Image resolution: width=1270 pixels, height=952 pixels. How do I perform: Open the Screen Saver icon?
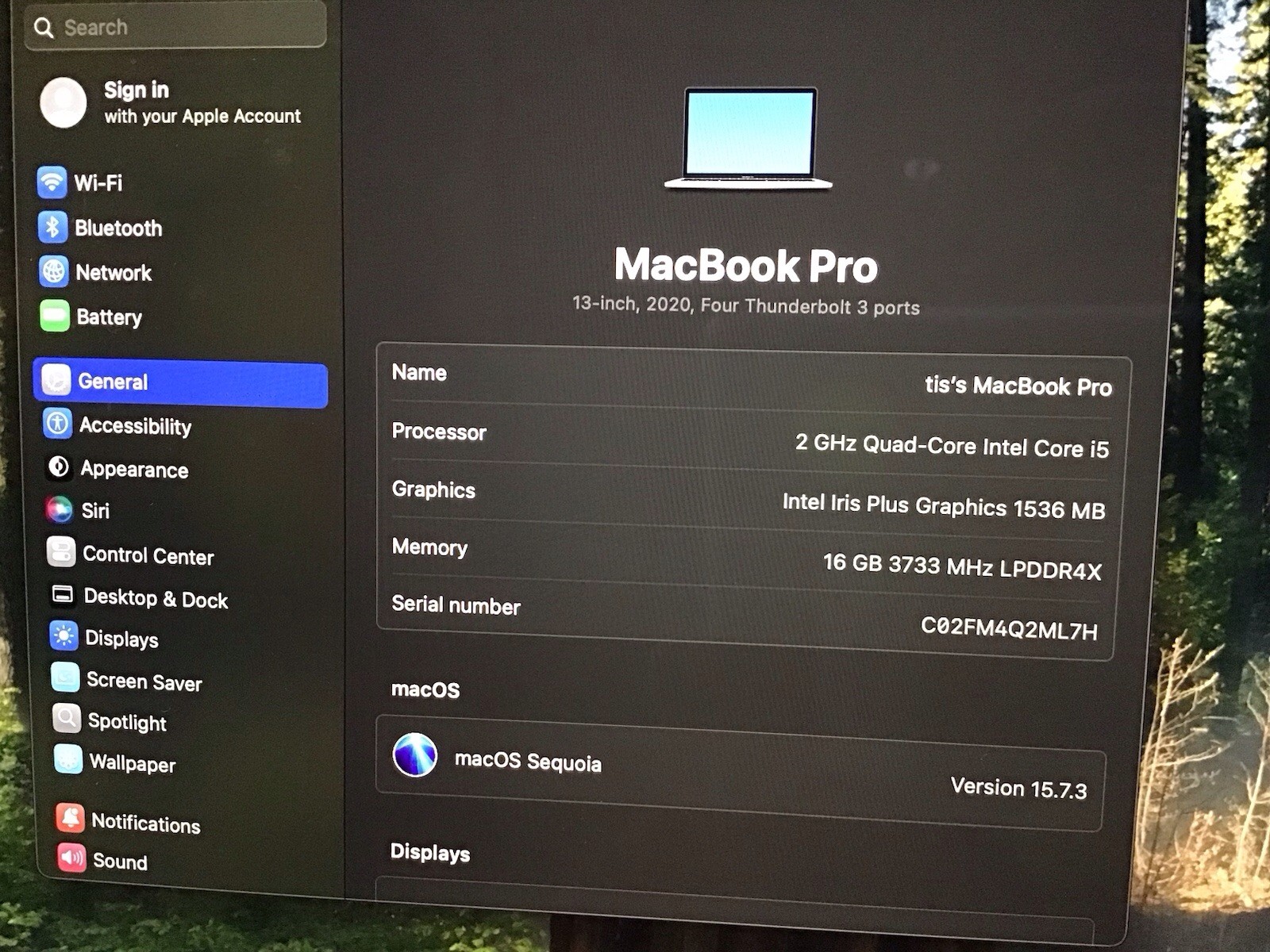click(x=65, y=678)
